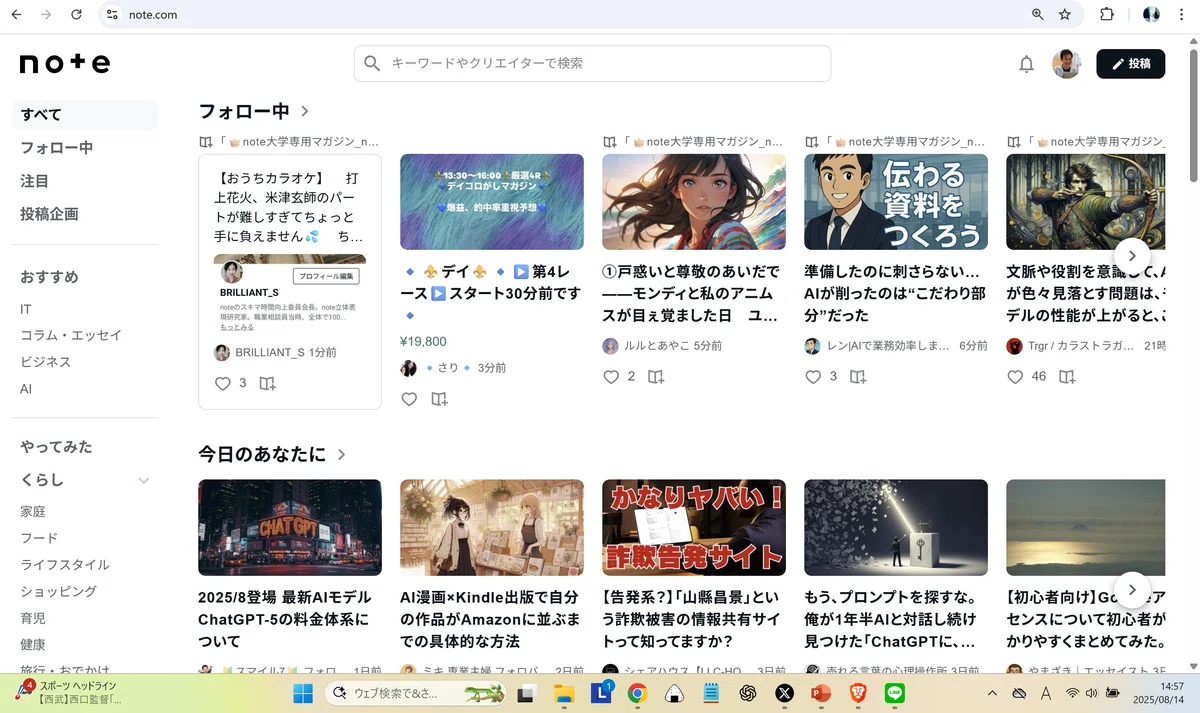Like the ルルとあやこ post

click(611, 377)
